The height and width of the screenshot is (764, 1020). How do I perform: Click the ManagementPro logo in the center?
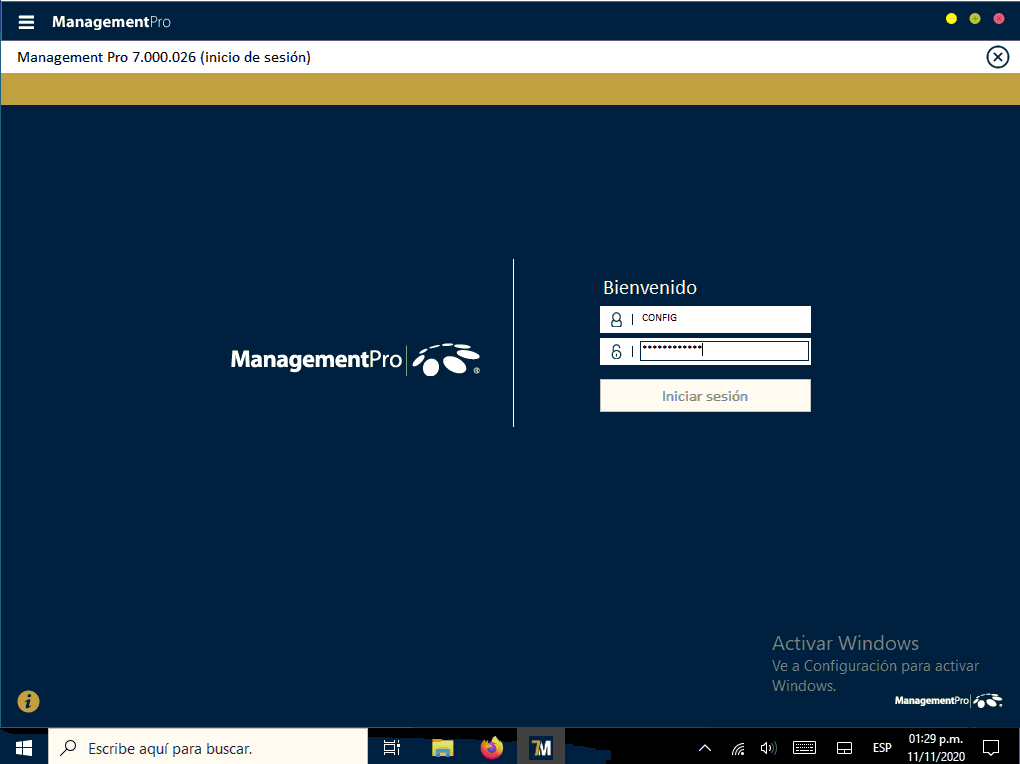pyautogui.click(x=355, y=359)
